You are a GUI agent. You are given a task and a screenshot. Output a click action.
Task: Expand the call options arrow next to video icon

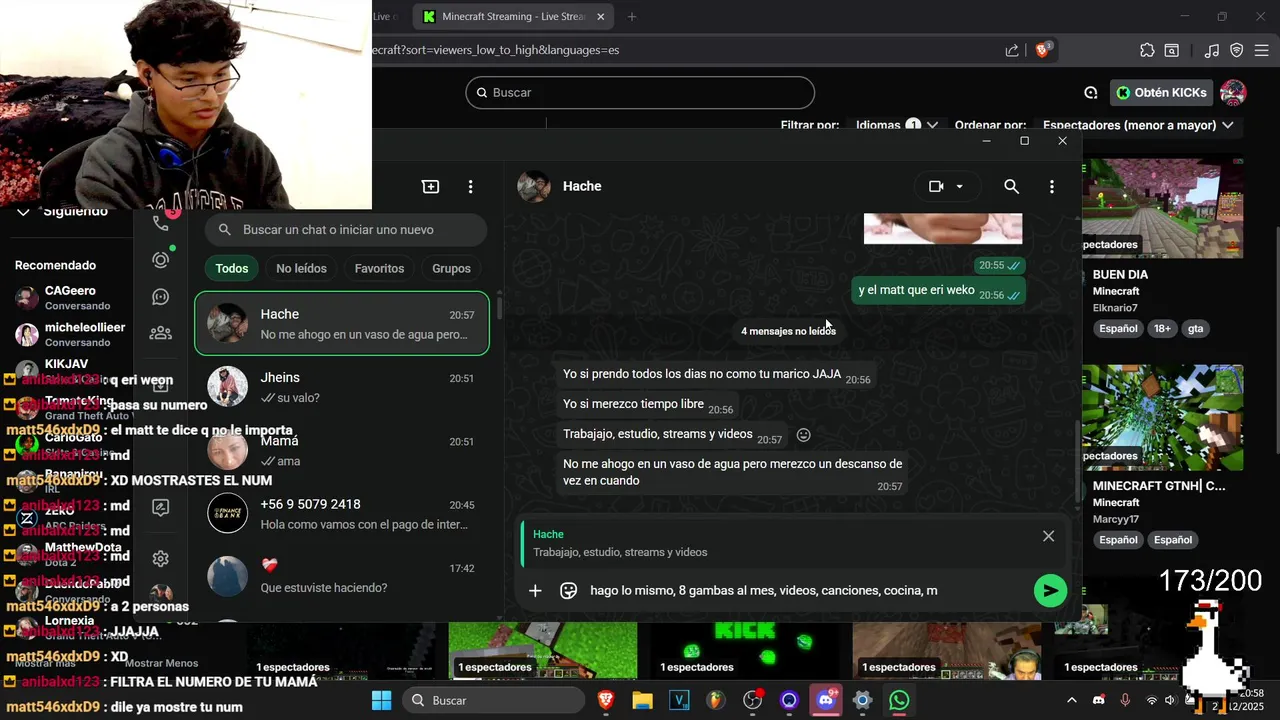click(960, 186)
